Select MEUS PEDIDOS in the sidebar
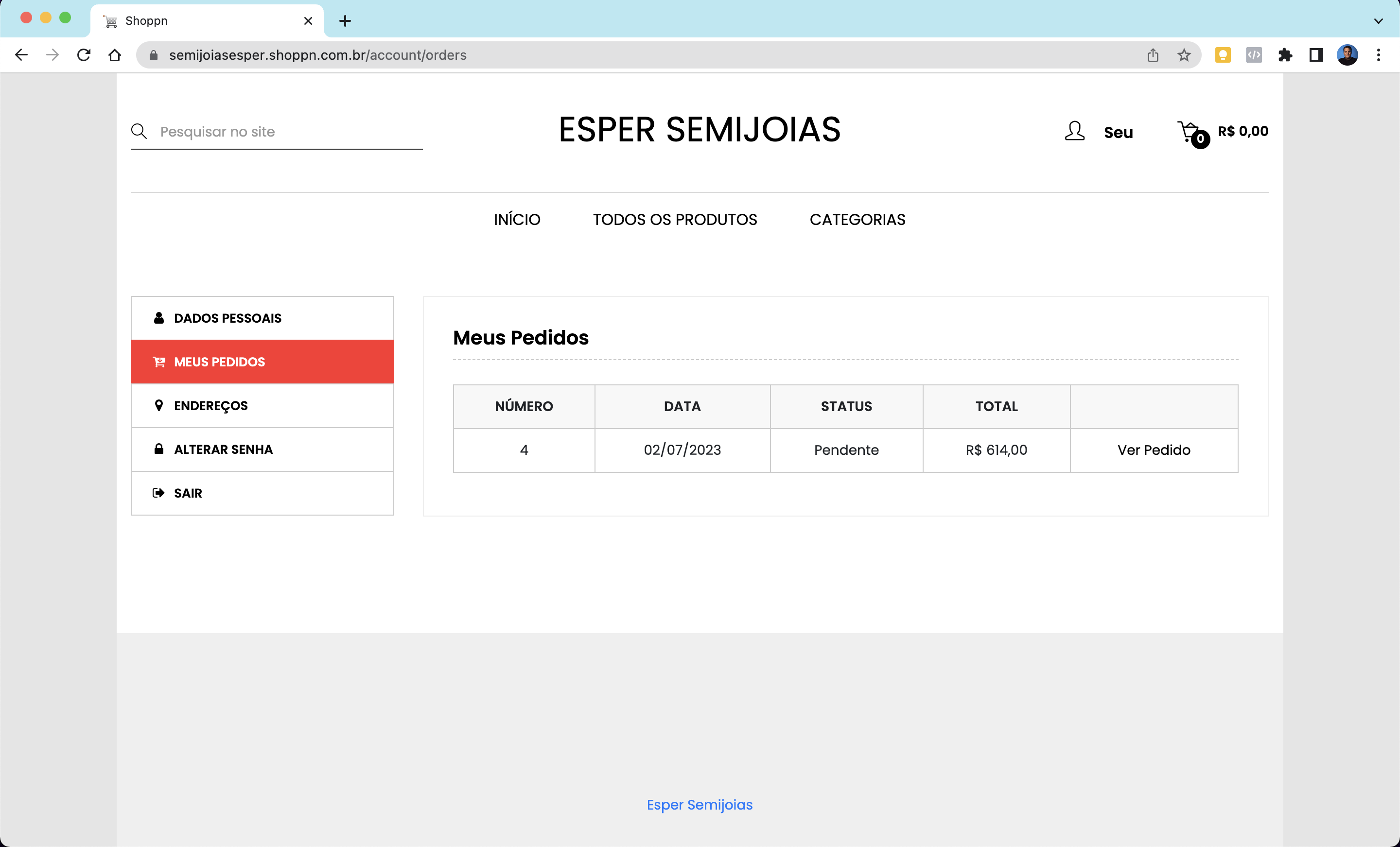This screenshot has width=1400, height=847. (262, 362)
